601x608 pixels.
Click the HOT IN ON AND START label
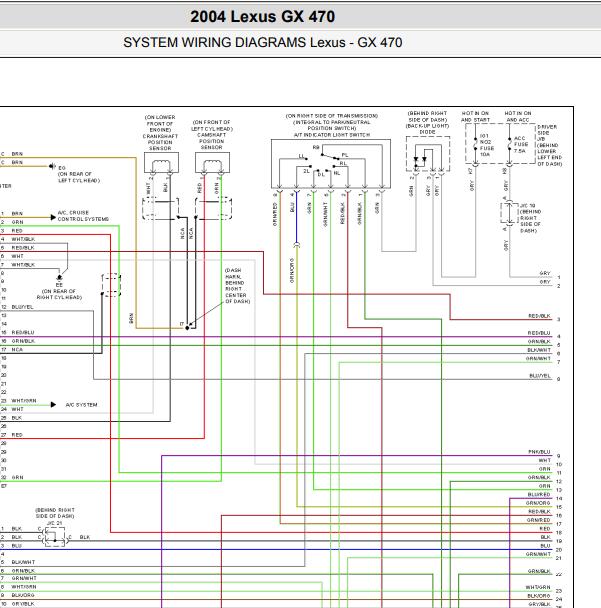pyautogui.click(x=475, y=117)
